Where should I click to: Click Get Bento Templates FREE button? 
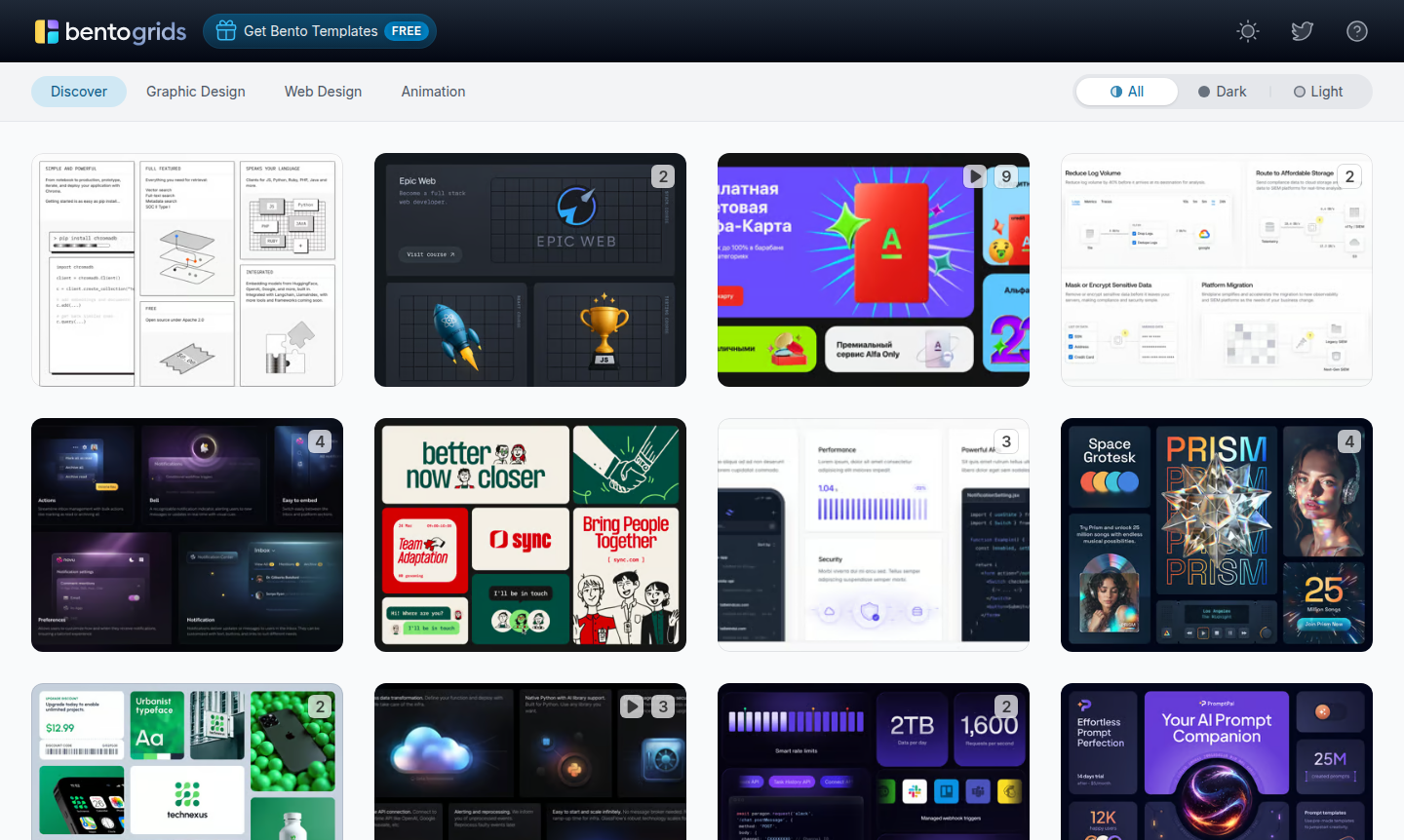tap(320, 31)
